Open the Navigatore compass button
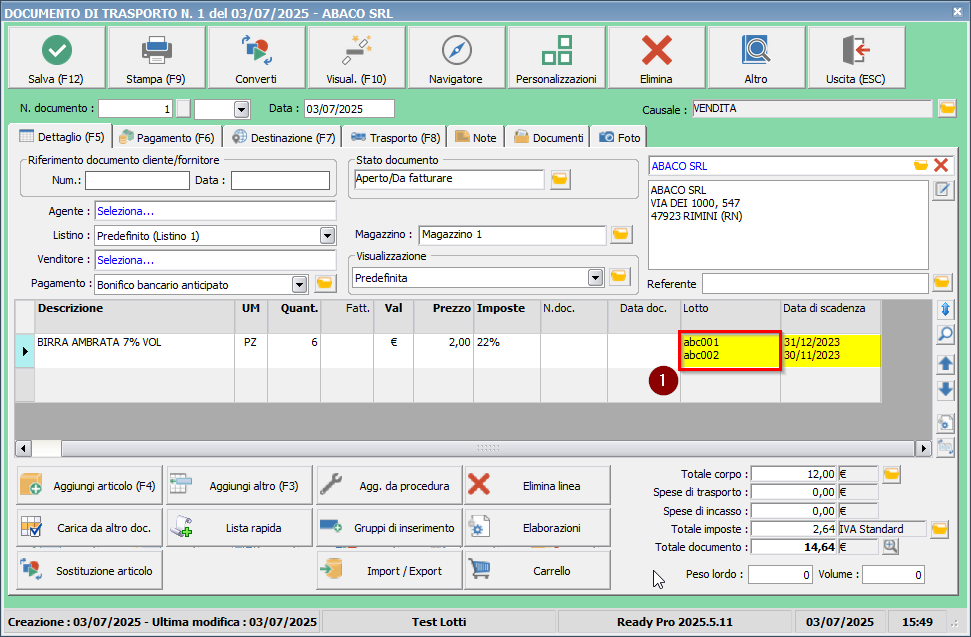 [x=456, y=58]
